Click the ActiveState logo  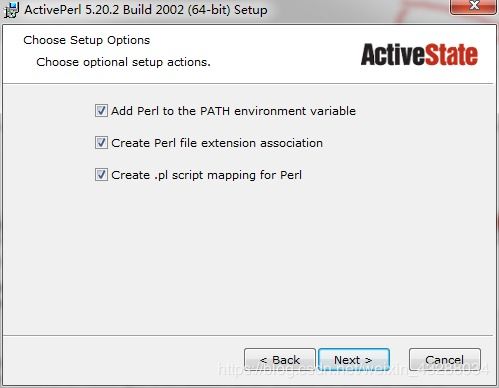[x=419, y=54]
